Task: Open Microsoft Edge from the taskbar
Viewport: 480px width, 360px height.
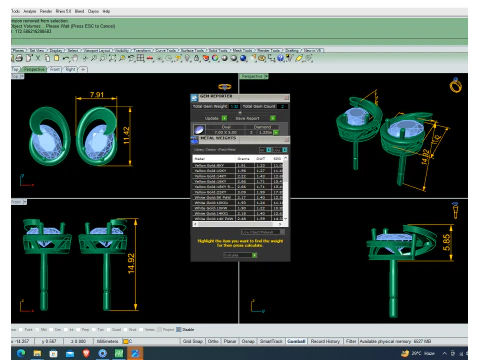Action: point(21,353)
